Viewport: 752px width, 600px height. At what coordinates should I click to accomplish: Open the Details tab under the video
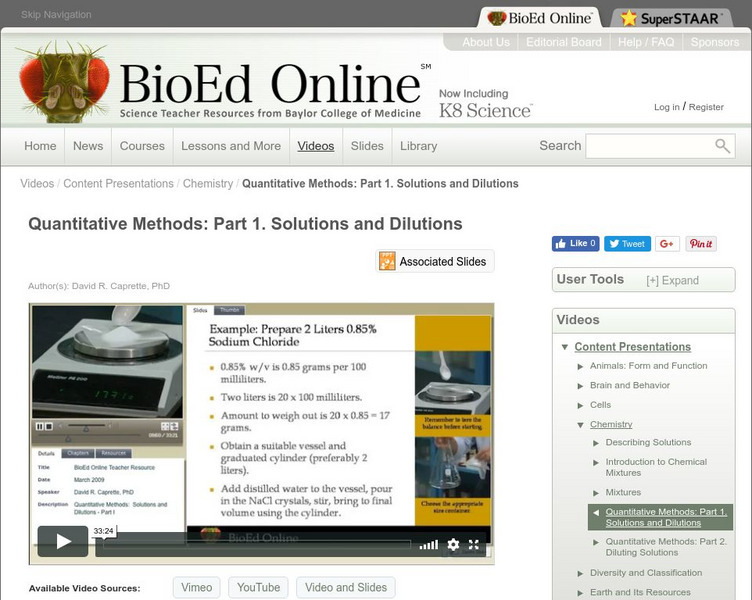click(46, 453)
